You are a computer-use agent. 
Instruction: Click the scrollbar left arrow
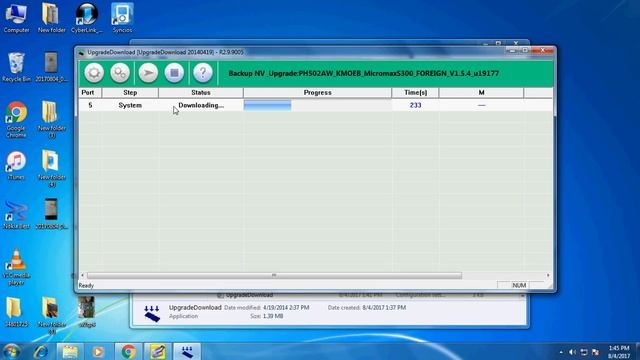click(x=82, y=276)
